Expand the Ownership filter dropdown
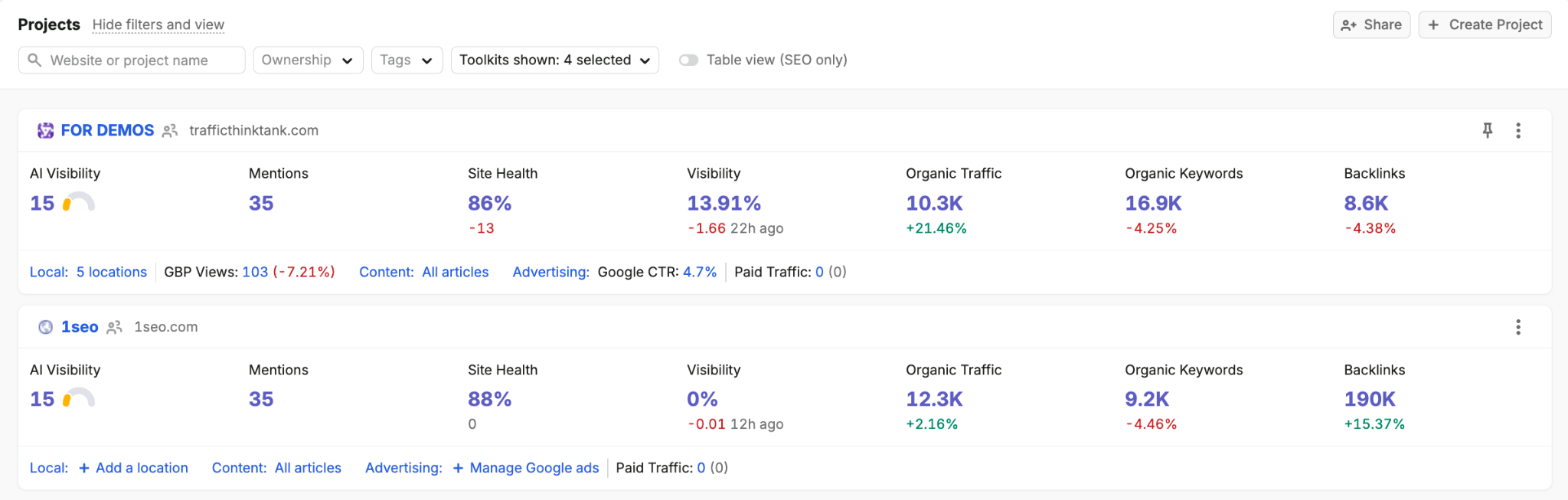 (x=308, y=60)
